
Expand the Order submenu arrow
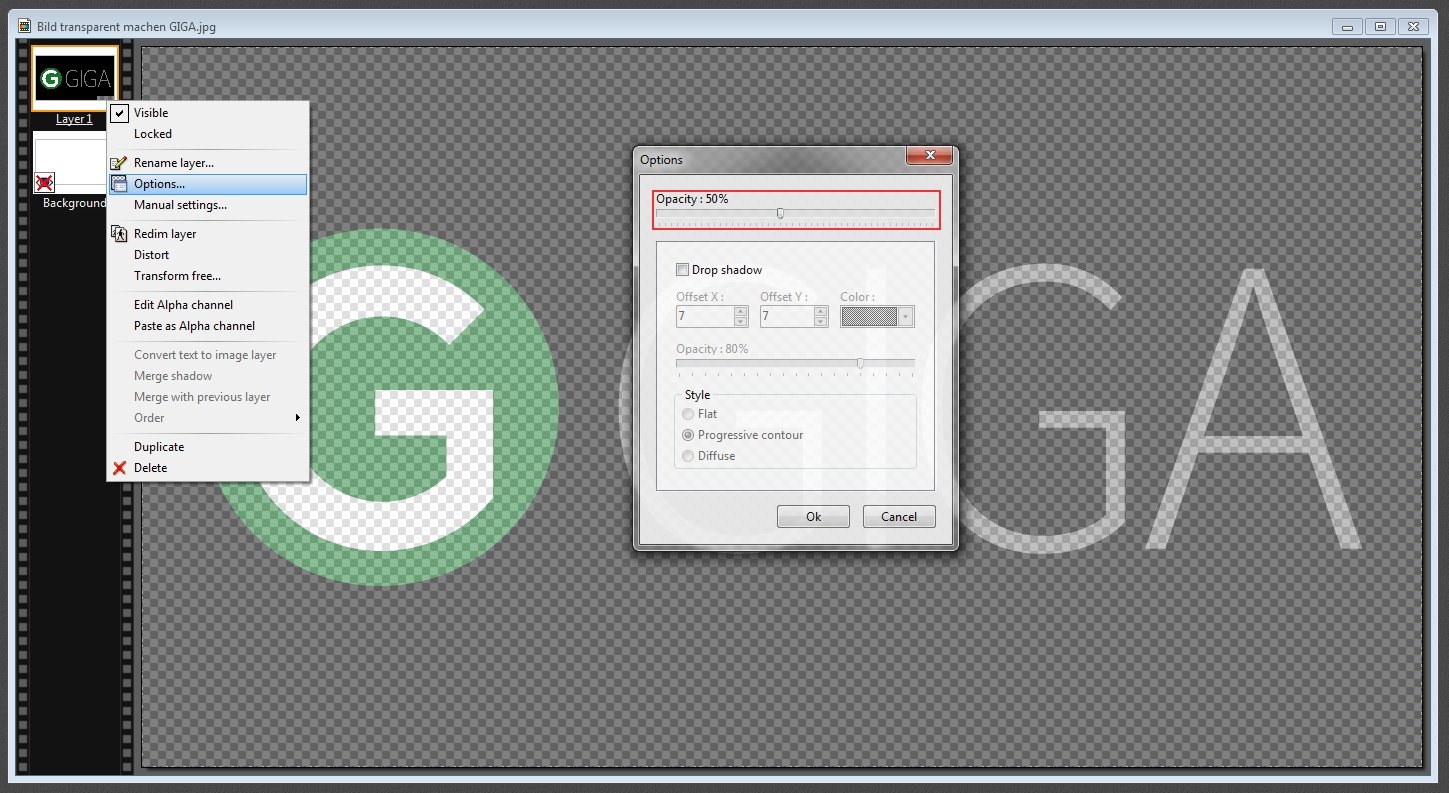pyautogui.click(x=297, y=418)
